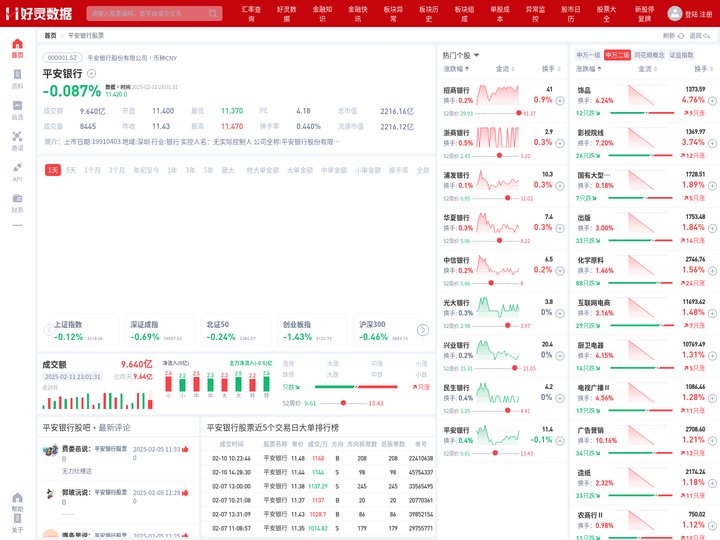
Task: Click the 饰品 rise-fall ratio bar
Action: (x=641, y=113)
